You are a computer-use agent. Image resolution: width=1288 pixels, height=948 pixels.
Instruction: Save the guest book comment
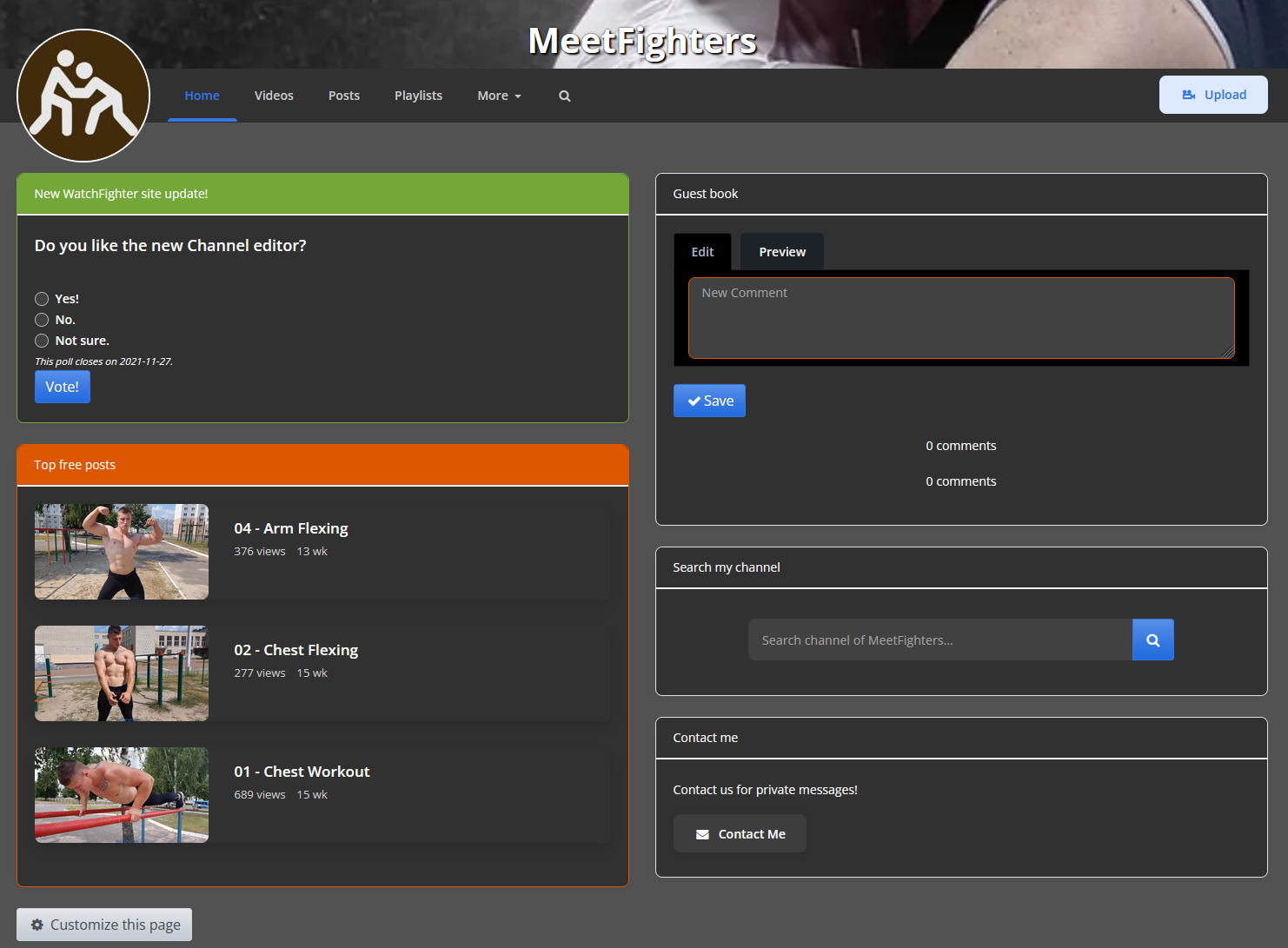coord(709,401)
